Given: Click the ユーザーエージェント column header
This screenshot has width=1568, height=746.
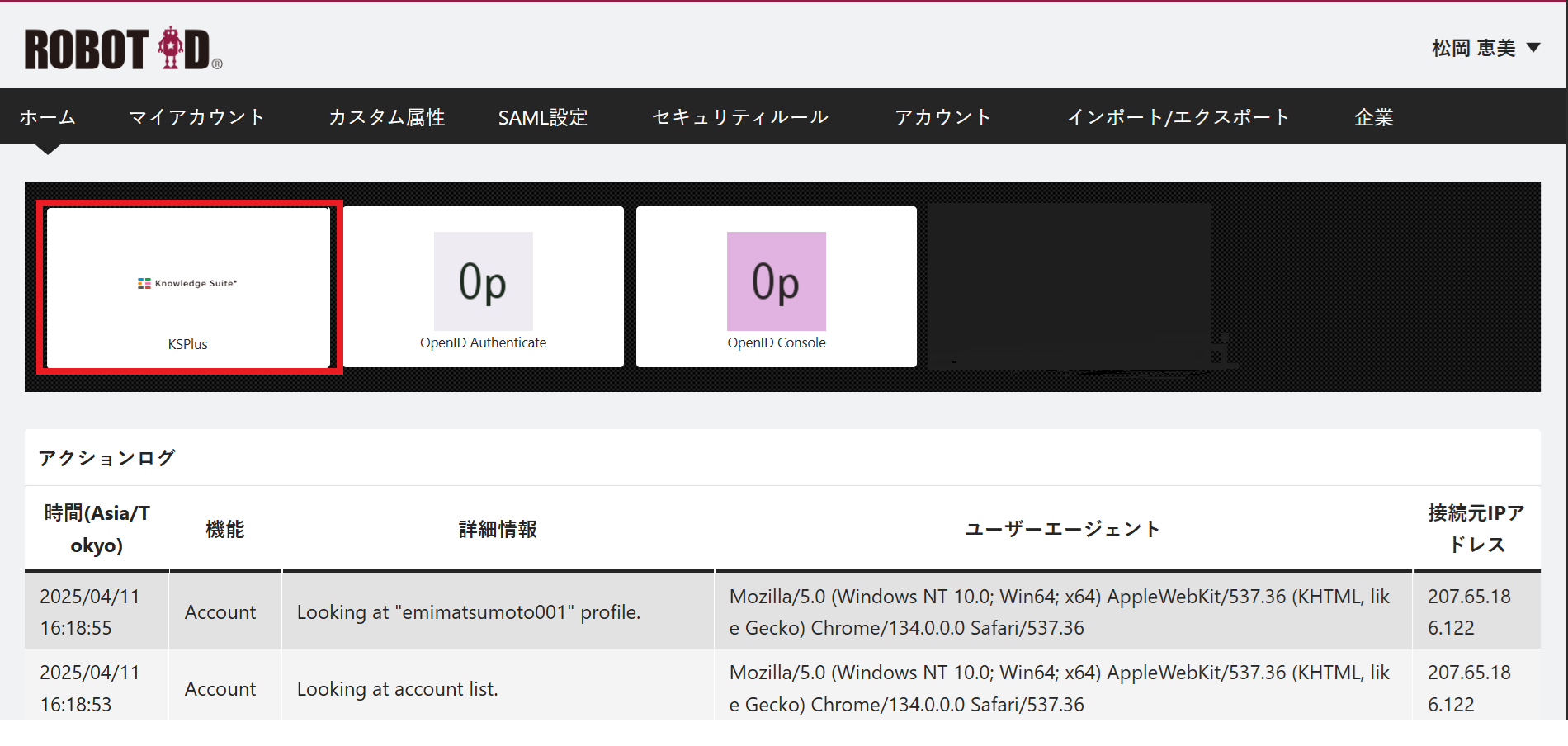Looking at the screenshot, I should [1063, 529].
